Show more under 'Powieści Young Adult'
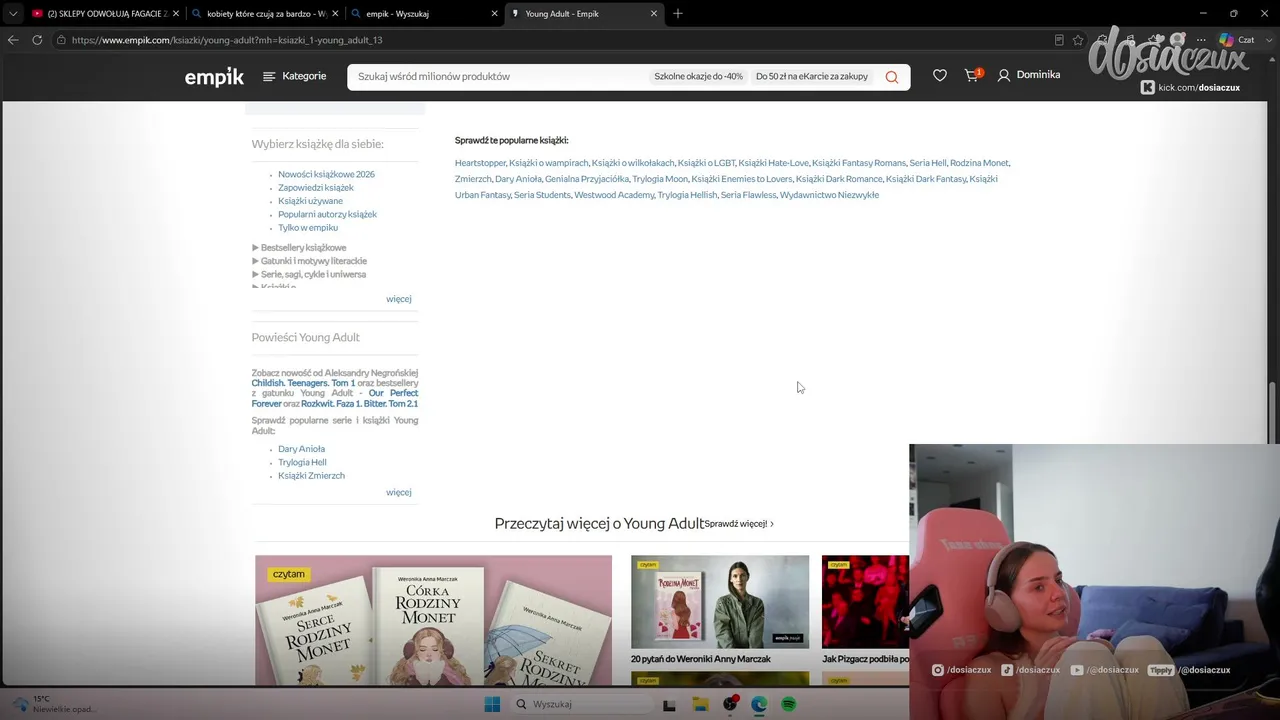Screen dimensions: 1280x720 pos(399,492)
